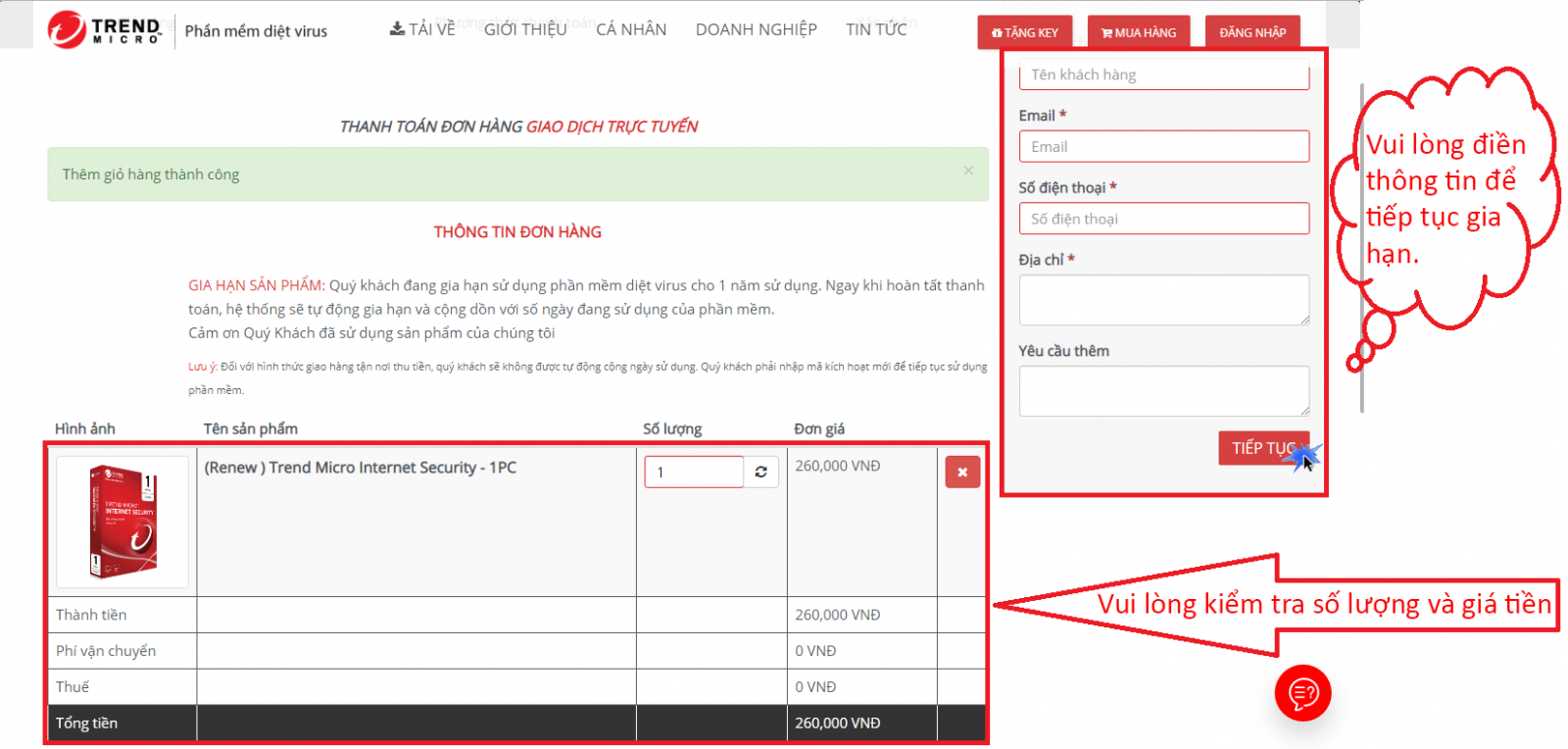
Task: Open the TẢI VỀ menu
Action: point(422,29)
